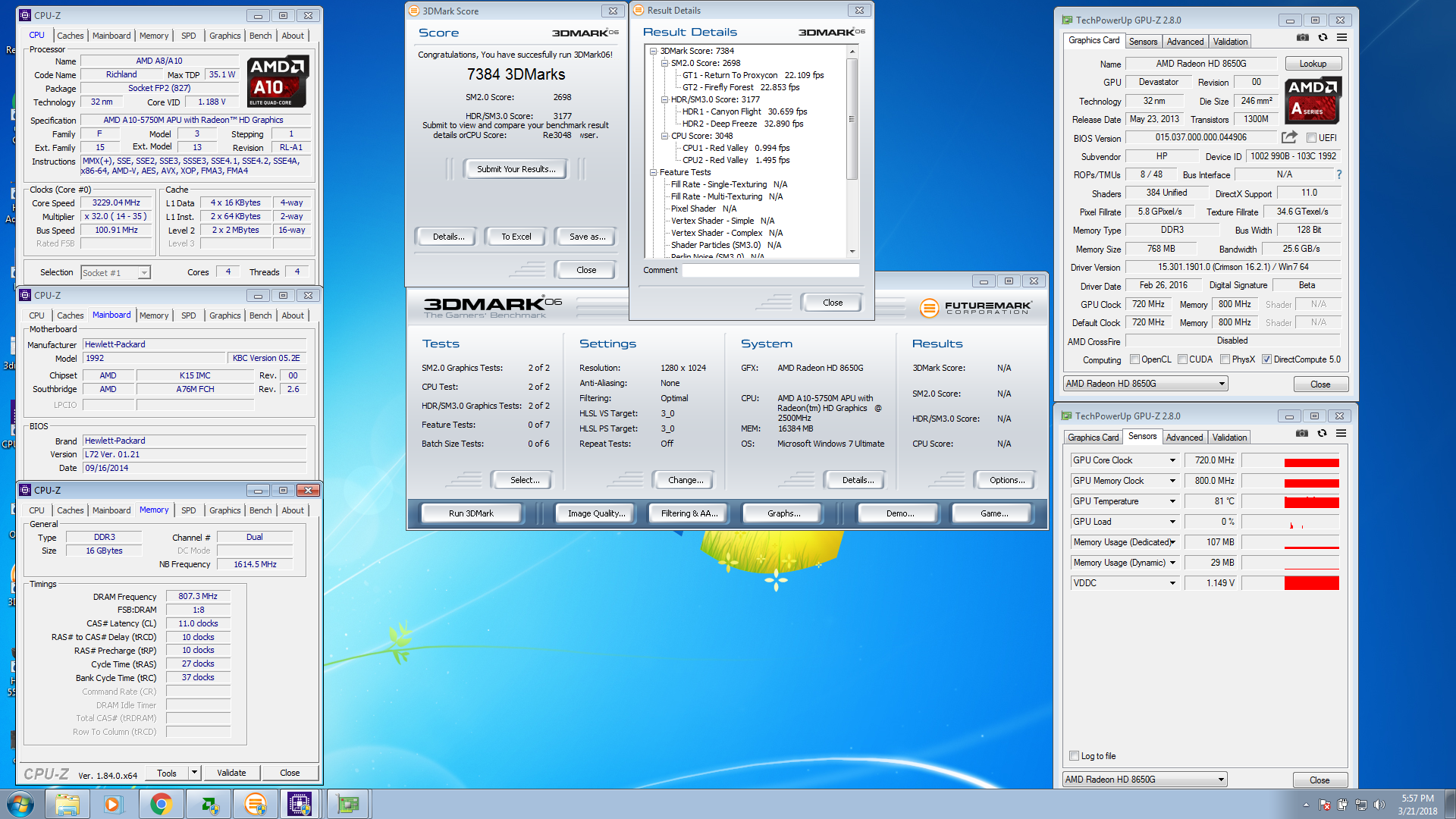The image size is (1456, 819).
Task: Toggle PhysX checkbox in GPU-Z
Action: coord(1225,359)
